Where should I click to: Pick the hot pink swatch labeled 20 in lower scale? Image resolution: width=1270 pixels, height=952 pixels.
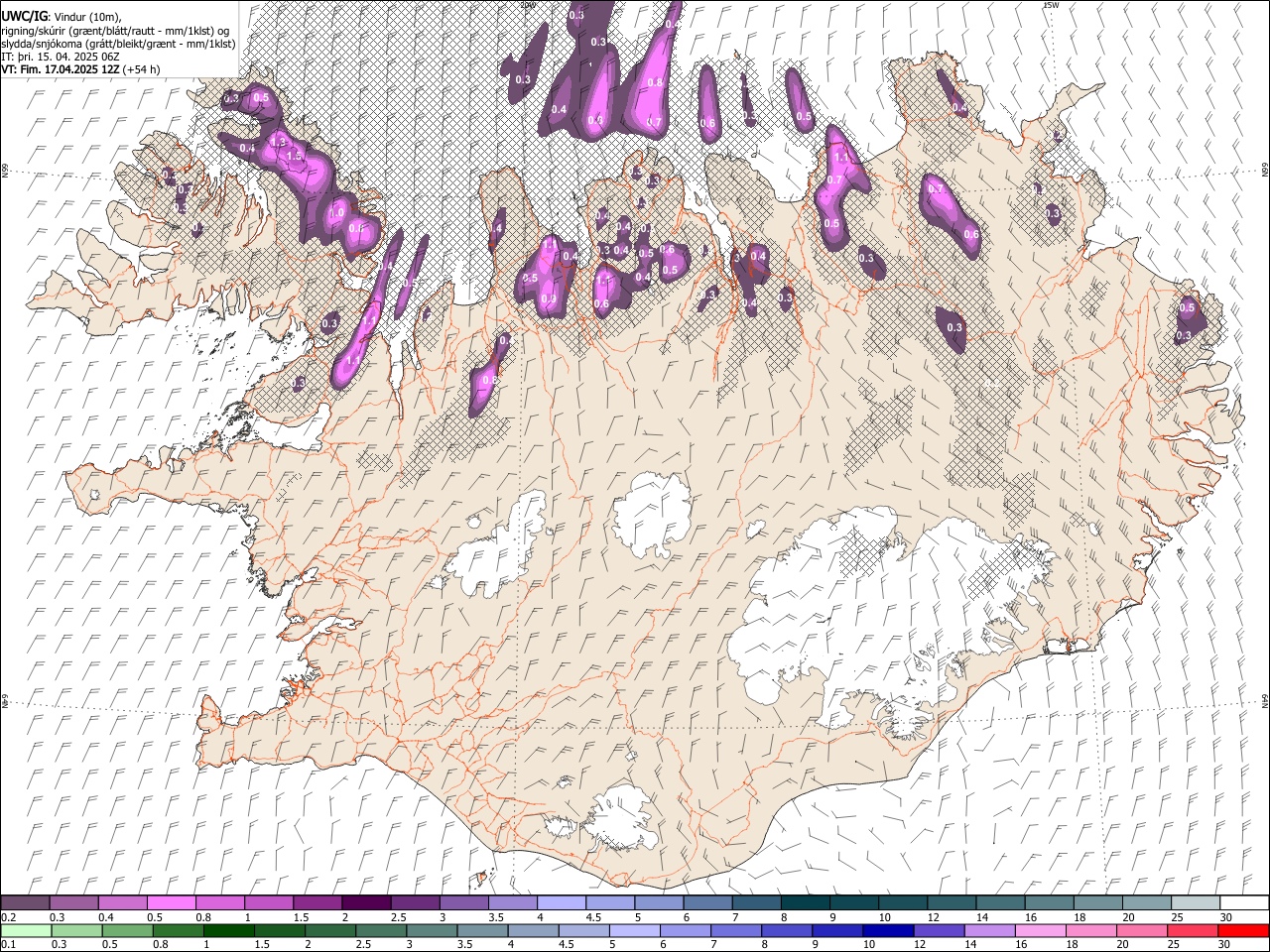1143,931
